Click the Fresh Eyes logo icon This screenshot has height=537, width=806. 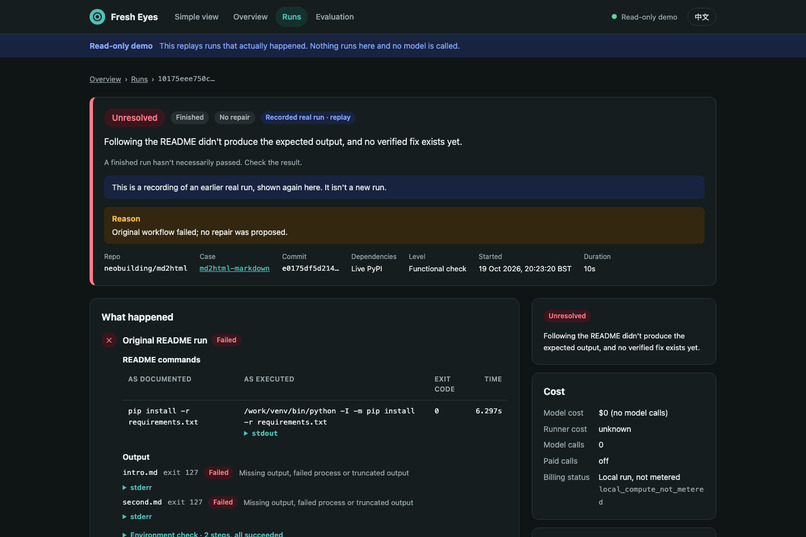pos(97,17)
